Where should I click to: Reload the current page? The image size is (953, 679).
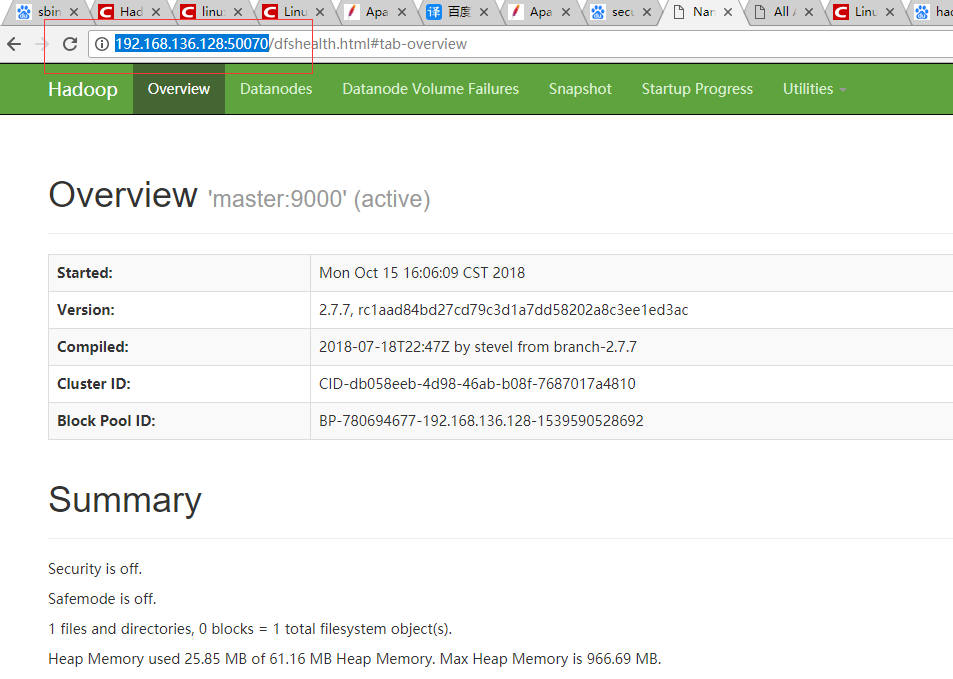click(70, 44)
